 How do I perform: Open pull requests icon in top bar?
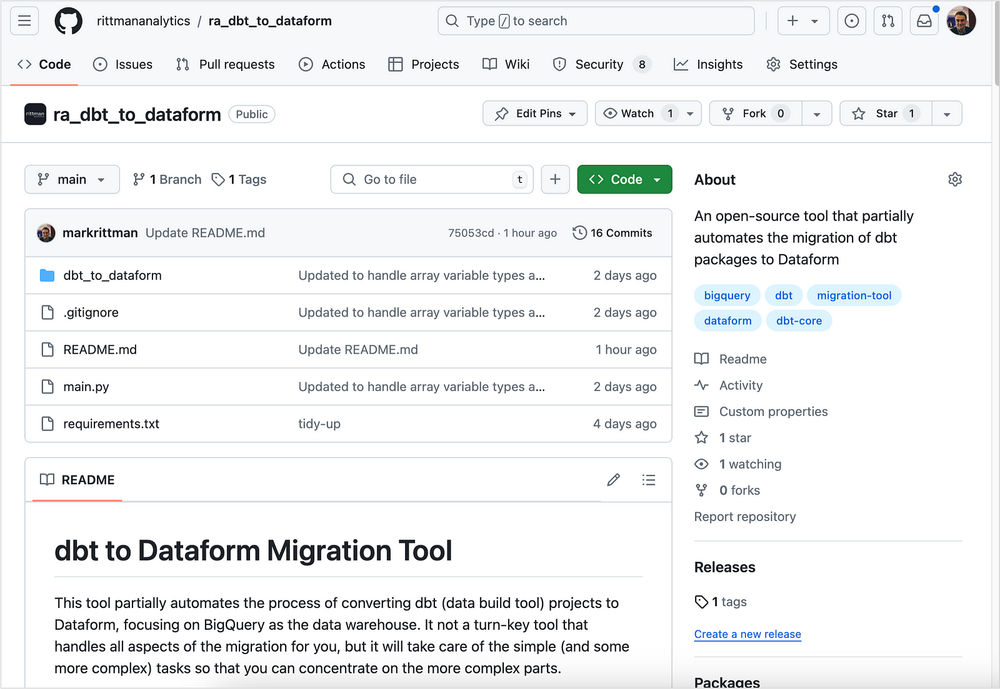[888, 21]
